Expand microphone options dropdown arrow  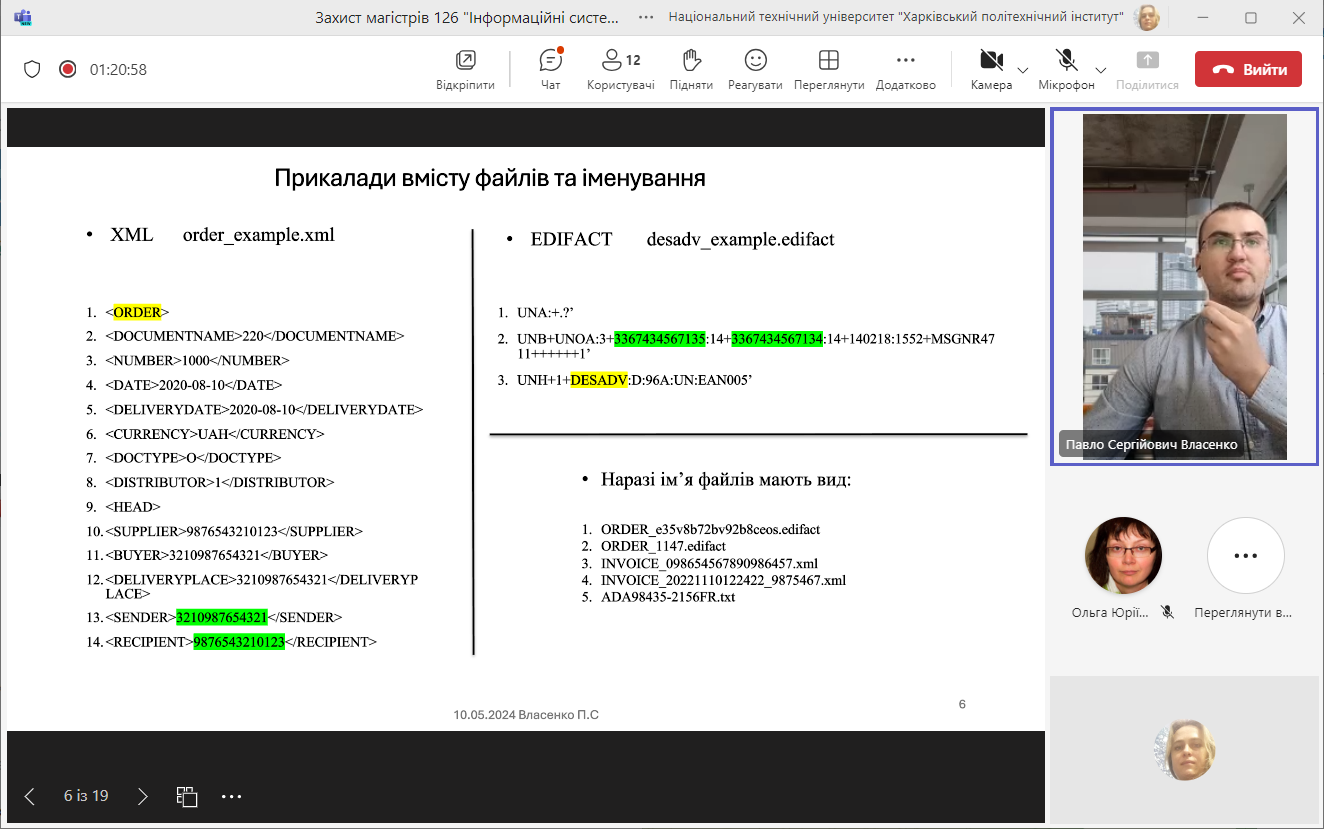[x=1101, y=70]
